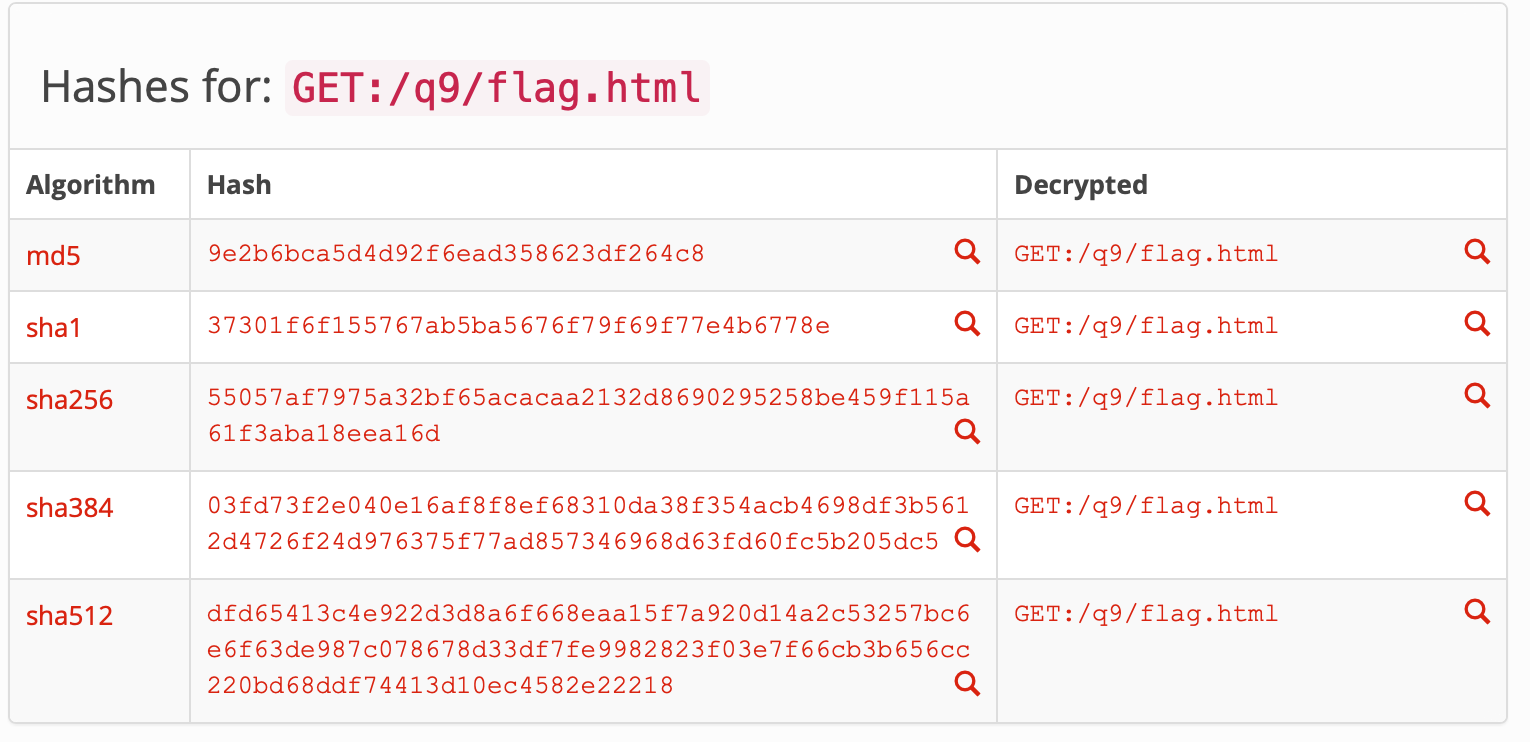Open the sha1 algorithm link

coord(52,327)
